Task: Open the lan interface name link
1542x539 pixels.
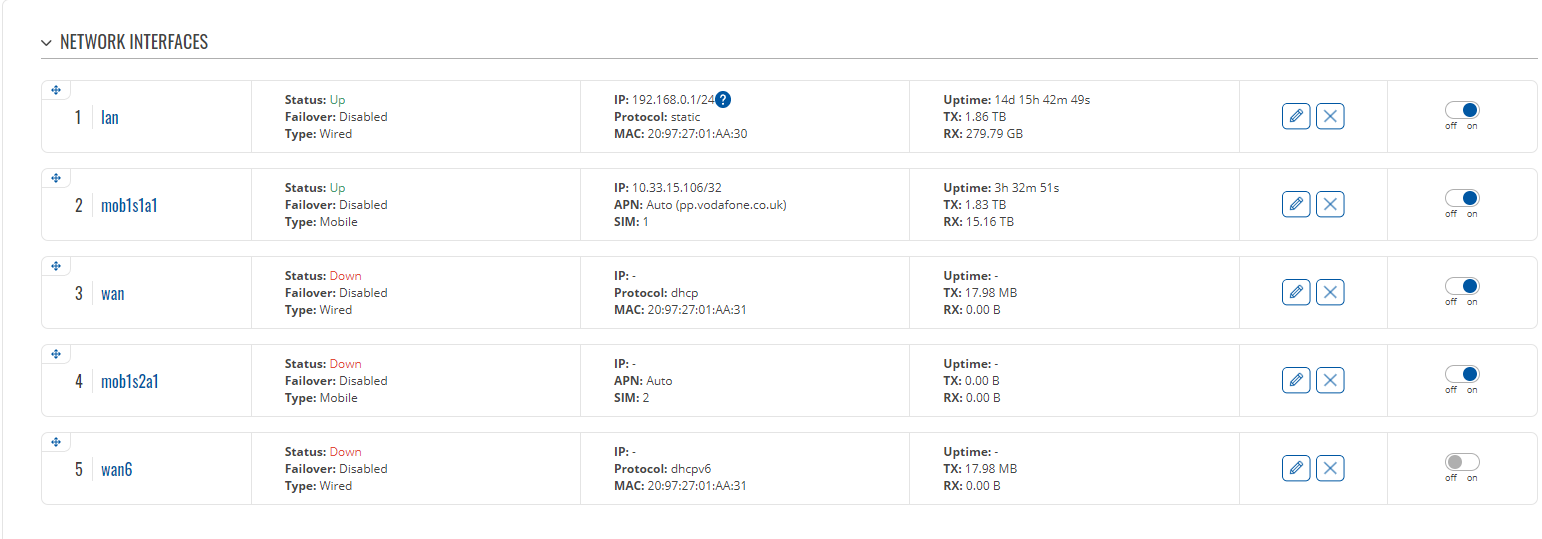Action: [x=110, y=117]
